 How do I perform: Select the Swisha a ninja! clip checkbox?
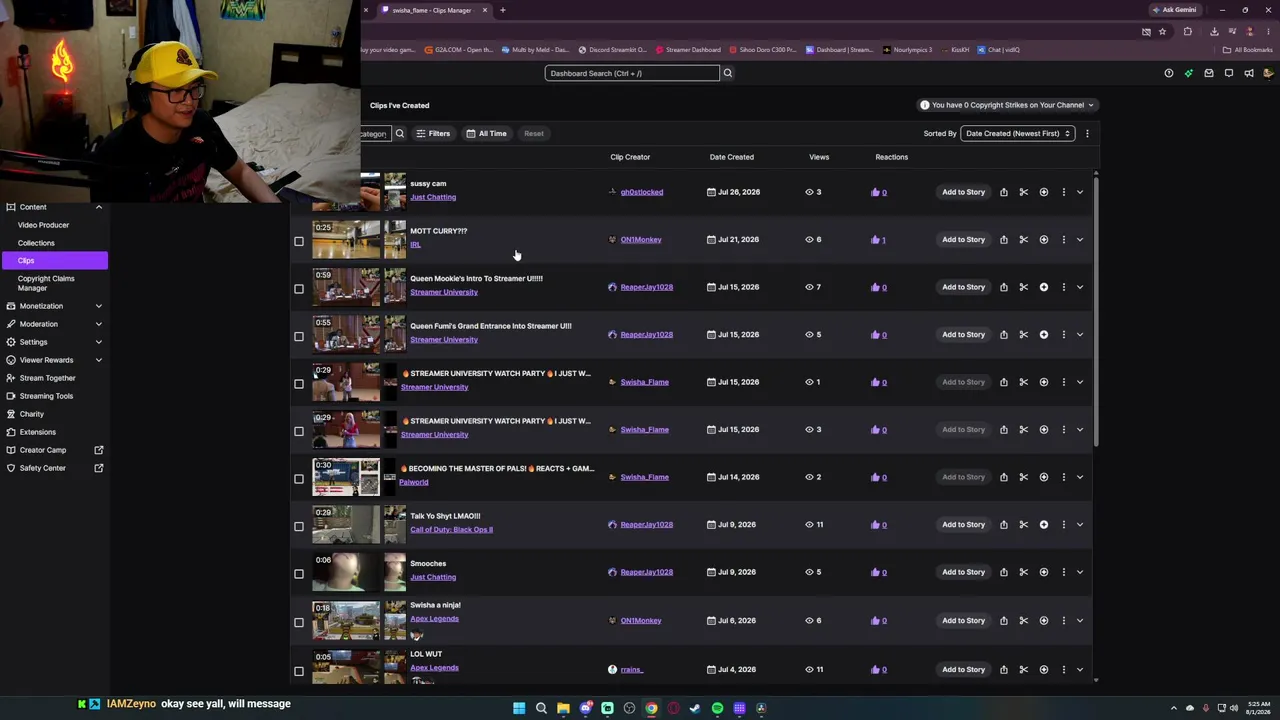coord(299,622)
